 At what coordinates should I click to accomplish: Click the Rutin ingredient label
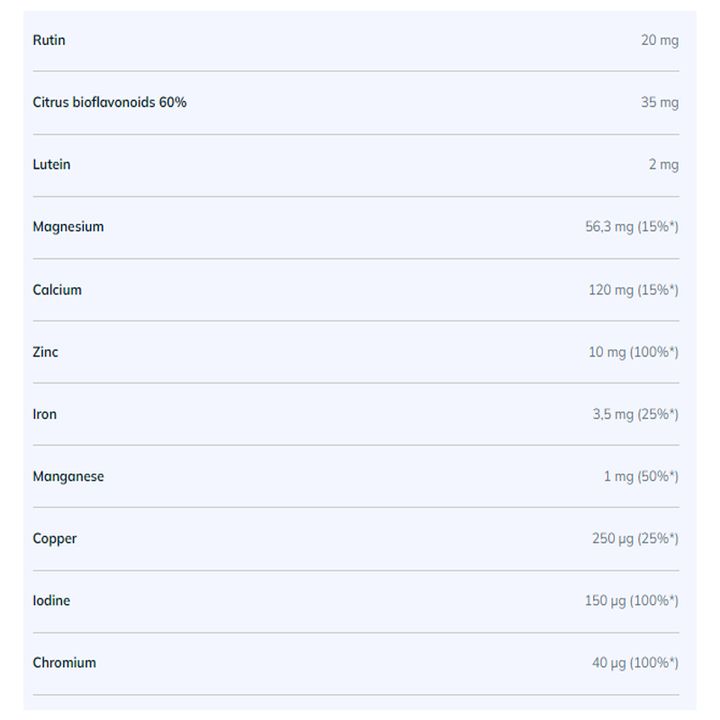click(49, 40)
